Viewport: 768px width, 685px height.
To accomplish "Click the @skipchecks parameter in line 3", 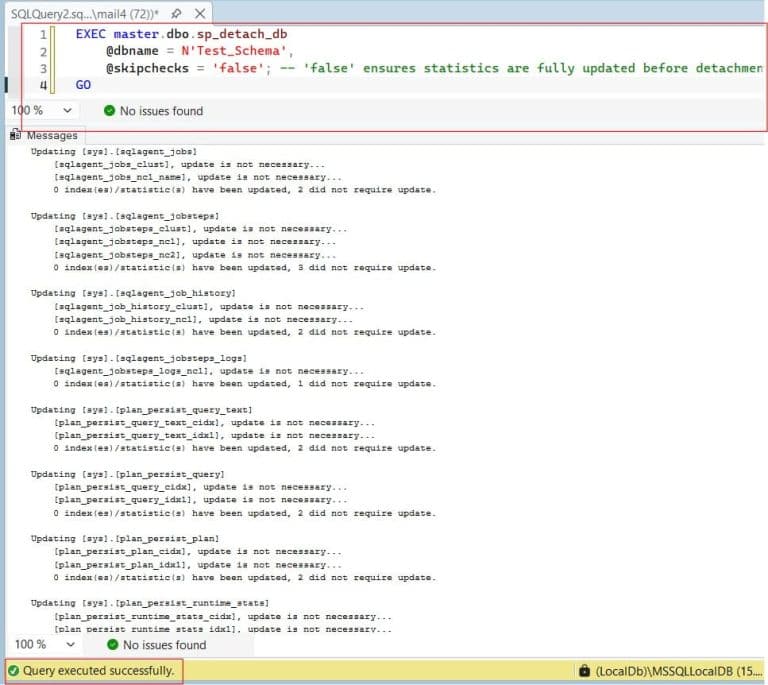I will [147, 68].
